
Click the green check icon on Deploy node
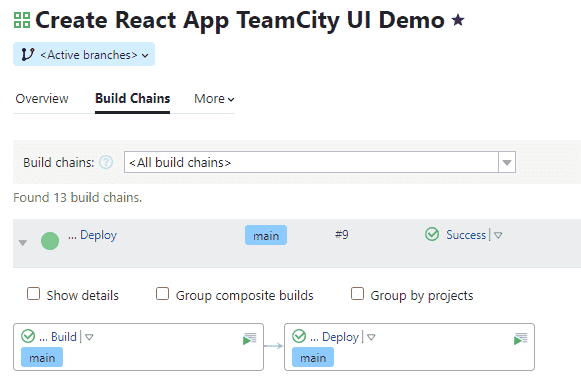point(299,336)
